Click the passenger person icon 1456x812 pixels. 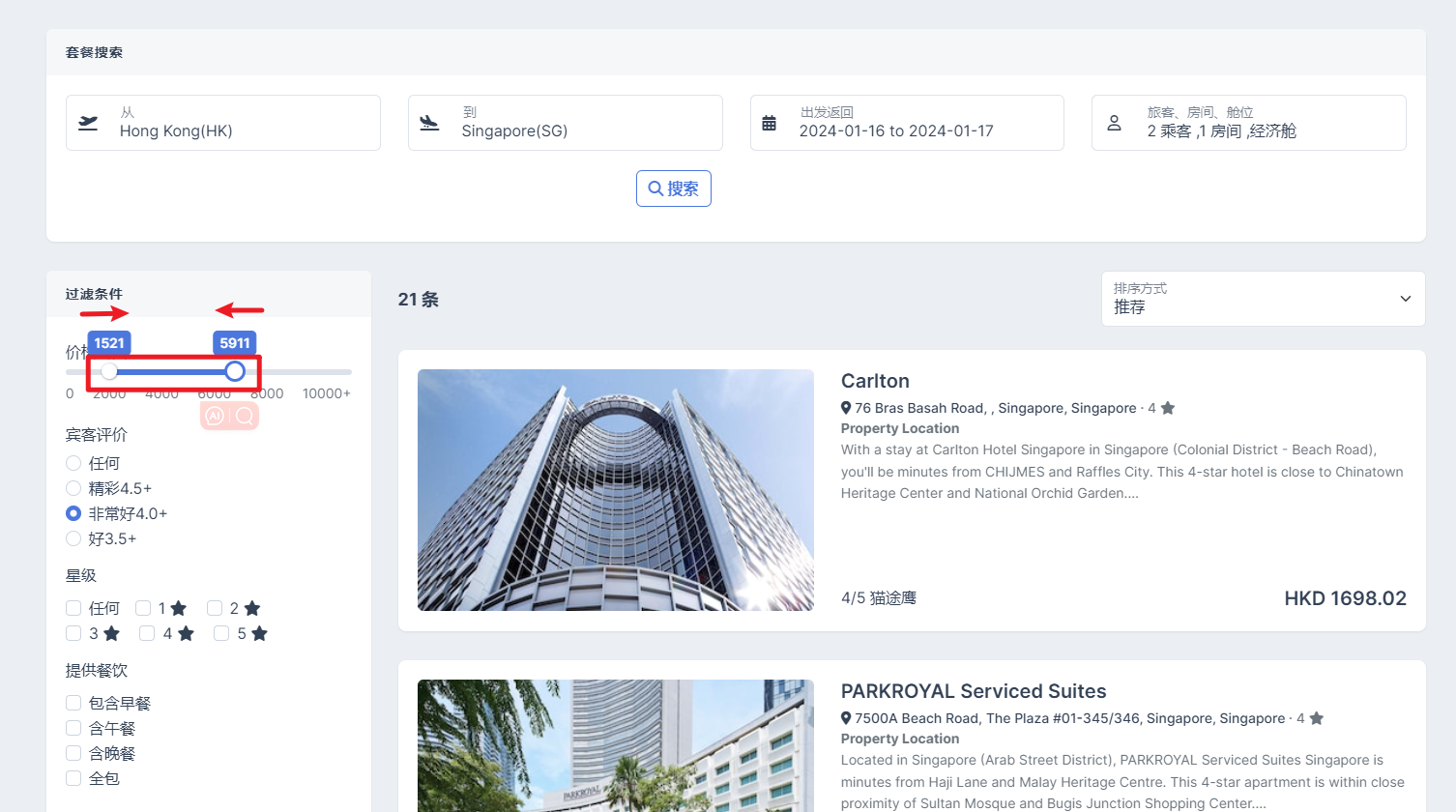(x=1114, y=123)
